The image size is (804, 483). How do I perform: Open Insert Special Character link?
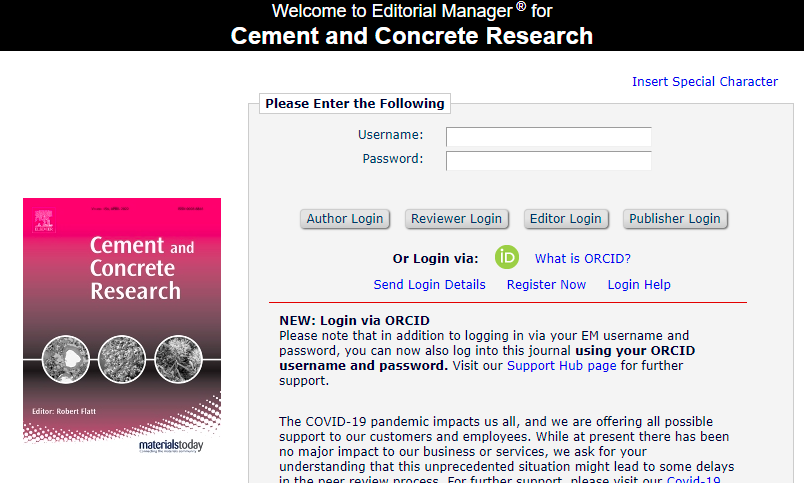704,82
